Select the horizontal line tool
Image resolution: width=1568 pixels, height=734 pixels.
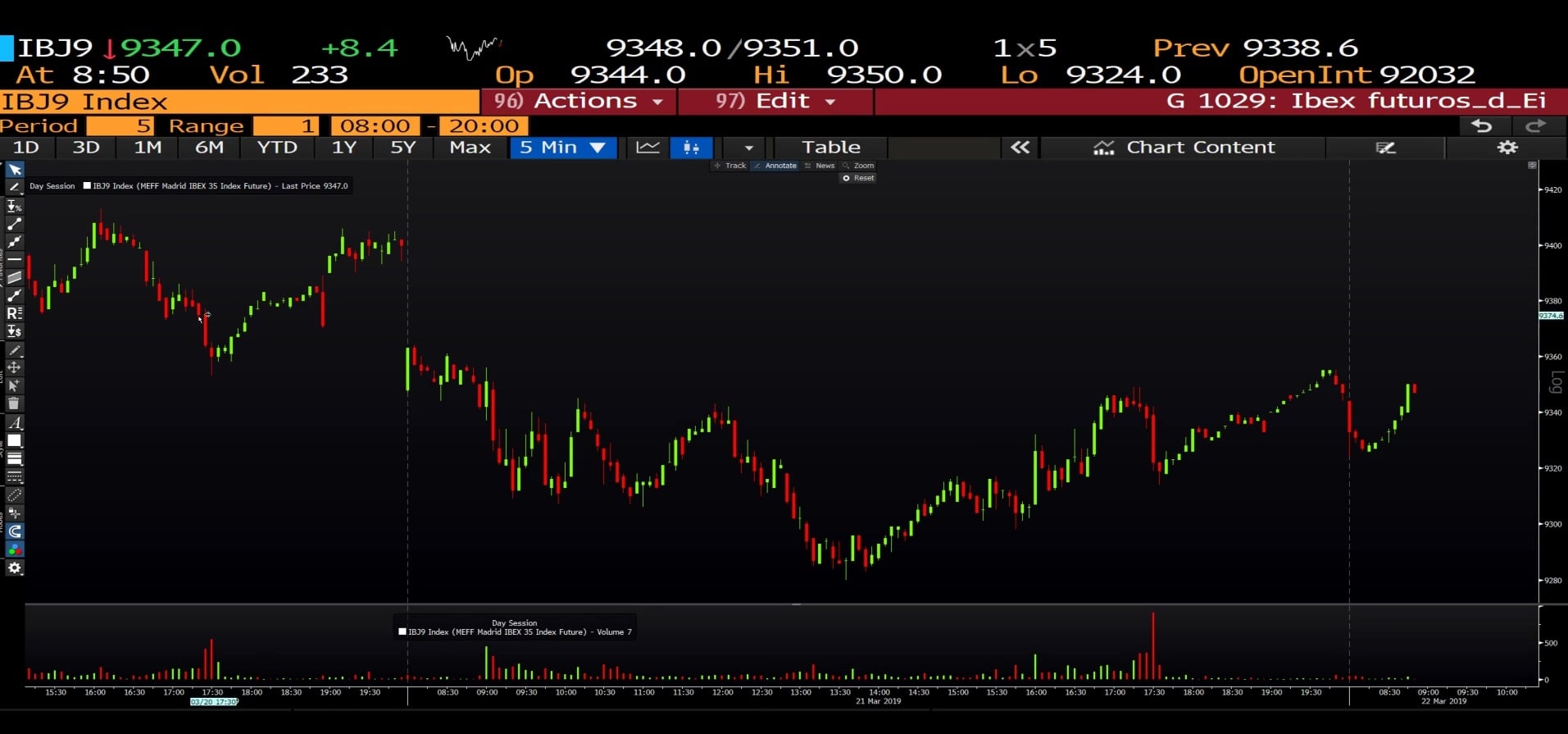pos(15,259)
